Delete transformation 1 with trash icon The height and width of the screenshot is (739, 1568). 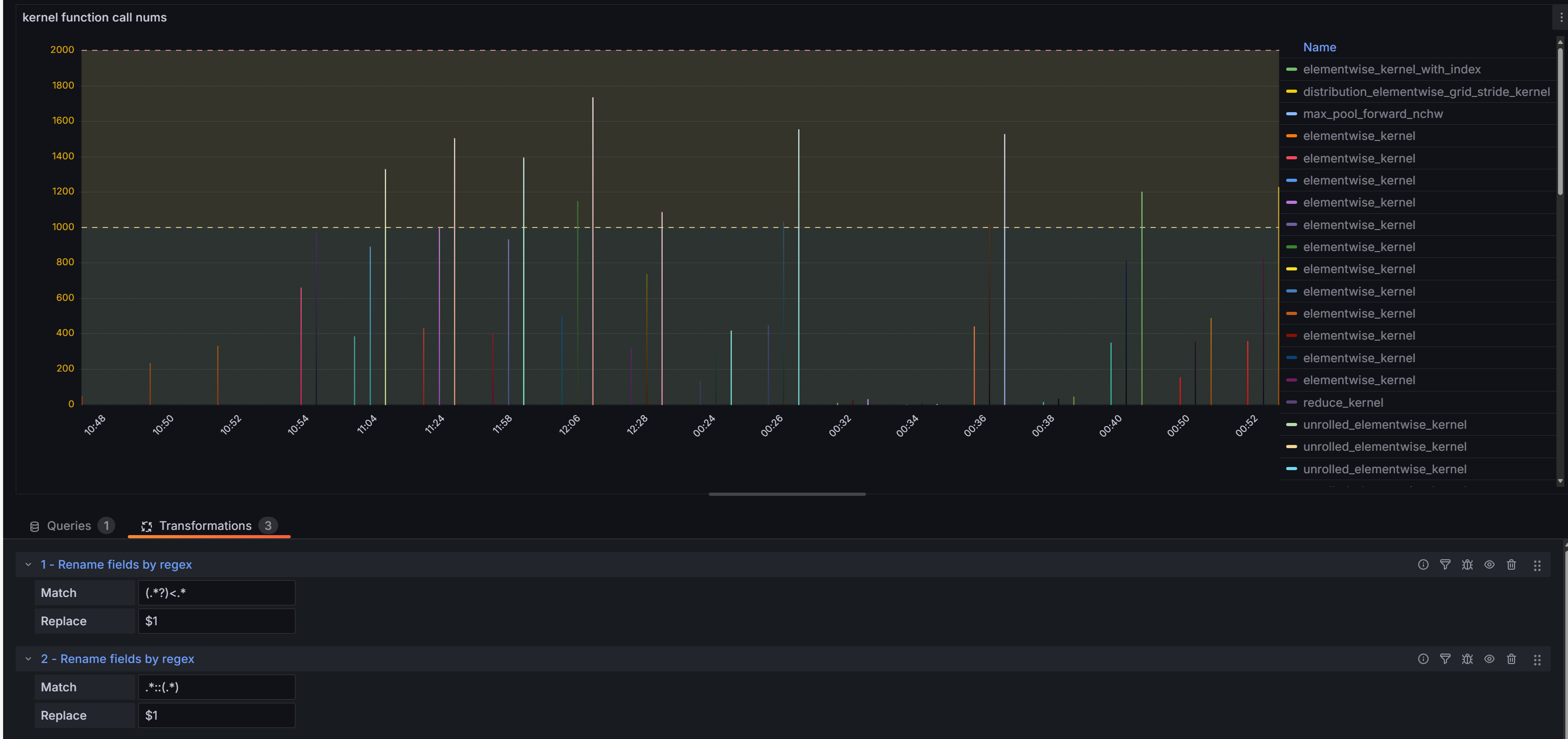pos(1511,564)
